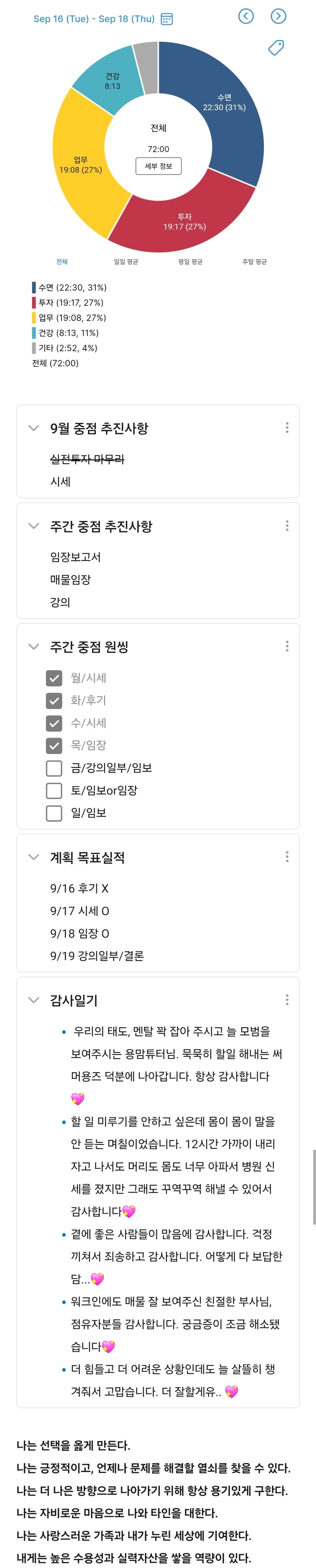This screenshot has height=1568, width=316.
Task: Switch to the 주말 평균 tab
Action: coord(254,262)
